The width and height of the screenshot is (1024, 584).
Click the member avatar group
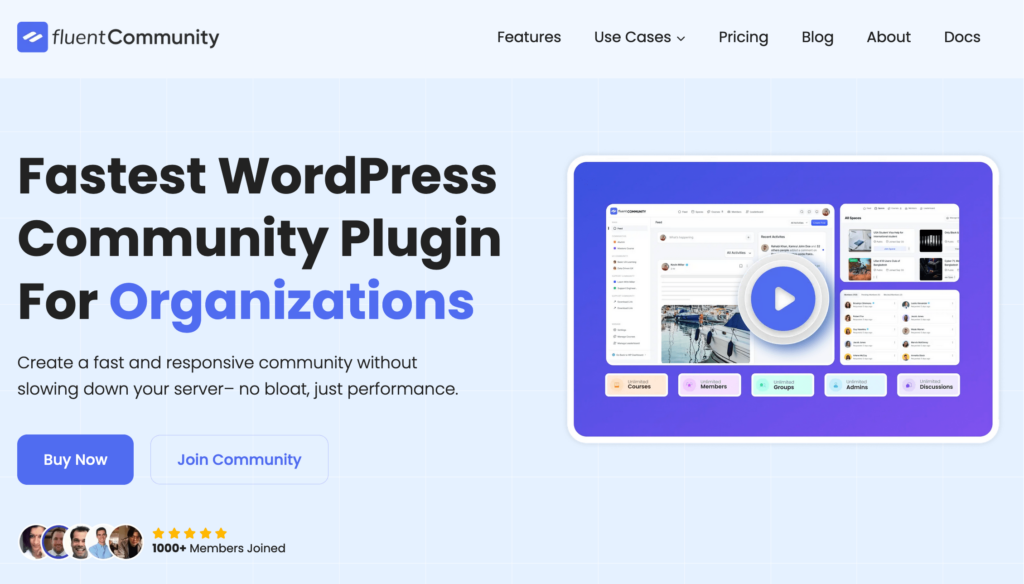pos(81,542)
